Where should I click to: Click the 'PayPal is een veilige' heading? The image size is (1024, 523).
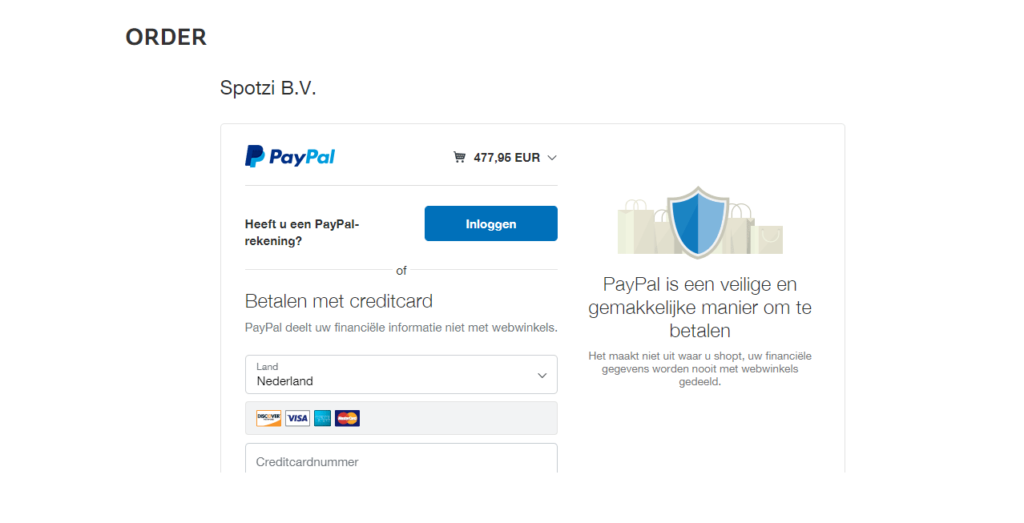click(x=699, y=308)
